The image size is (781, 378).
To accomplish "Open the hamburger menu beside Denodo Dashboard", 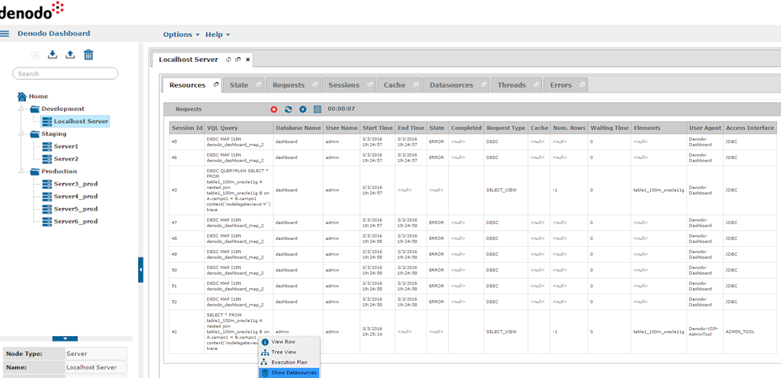I will click(x=4, y=34).
